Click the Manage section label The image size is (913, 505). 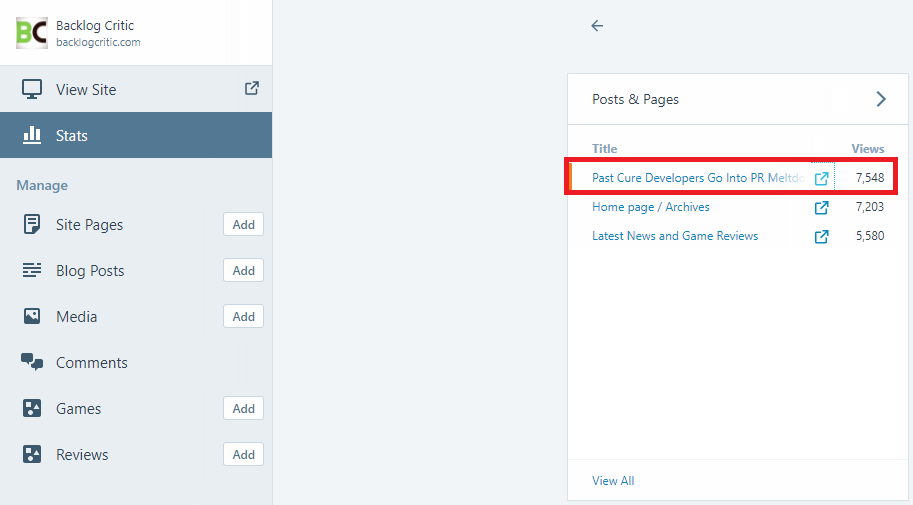(x=42, y=185)
